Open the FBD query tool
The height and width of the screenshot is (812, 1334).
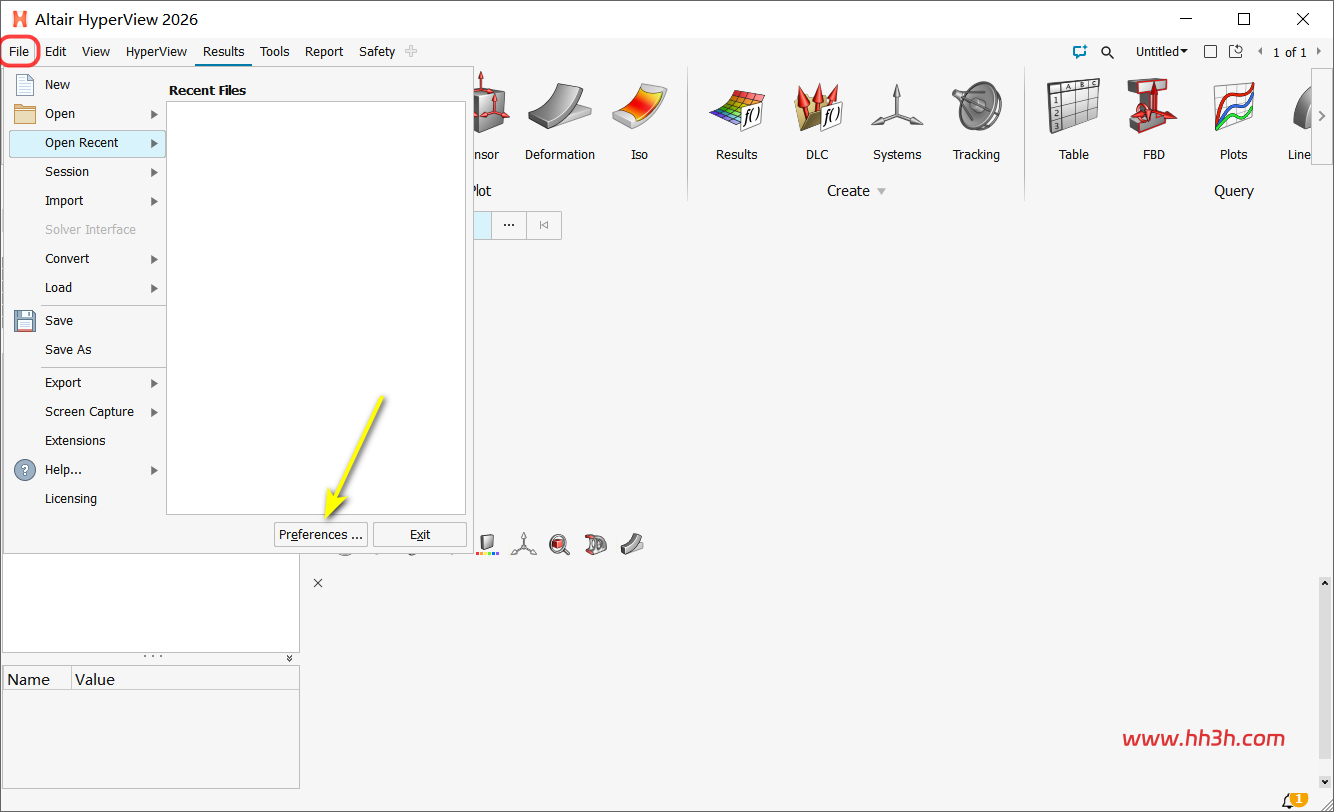coord(1154,120)
